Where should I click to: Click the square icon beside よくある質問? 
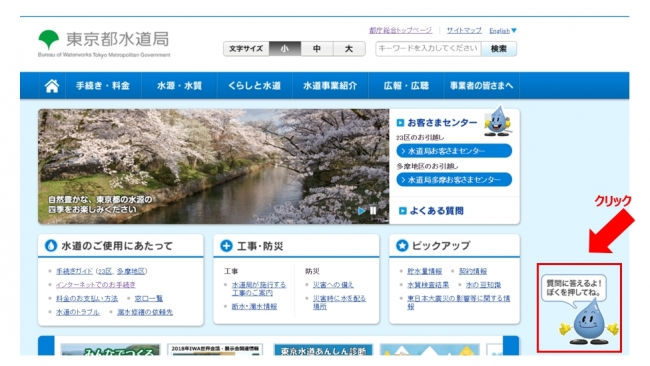point(402,211)
